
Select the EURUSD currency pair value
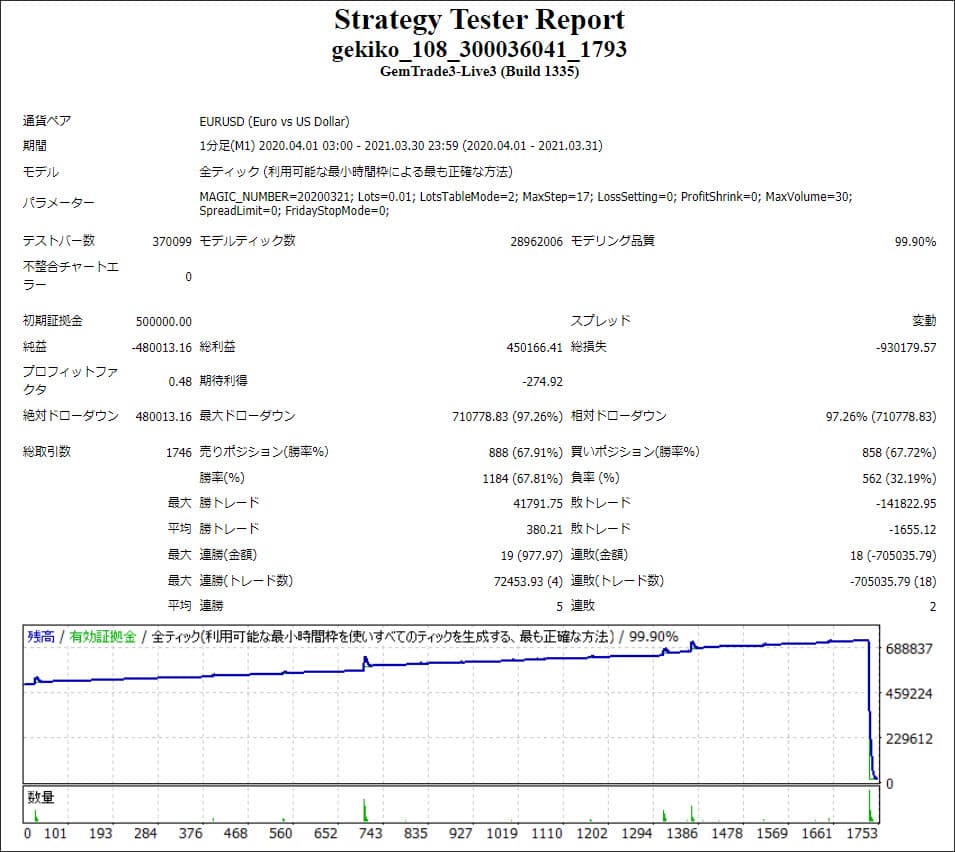coord(274,121)
